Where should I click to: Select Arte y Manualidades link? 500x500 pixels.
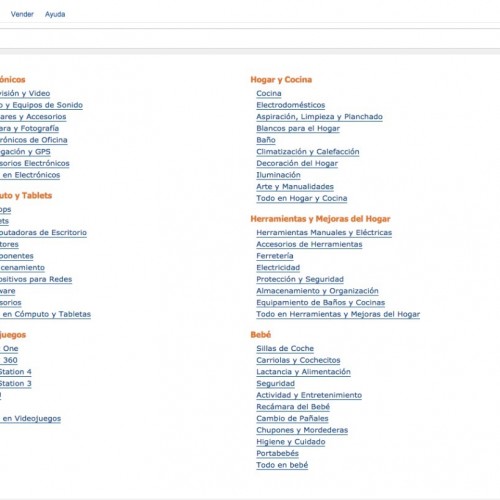[x=295, y=187]
